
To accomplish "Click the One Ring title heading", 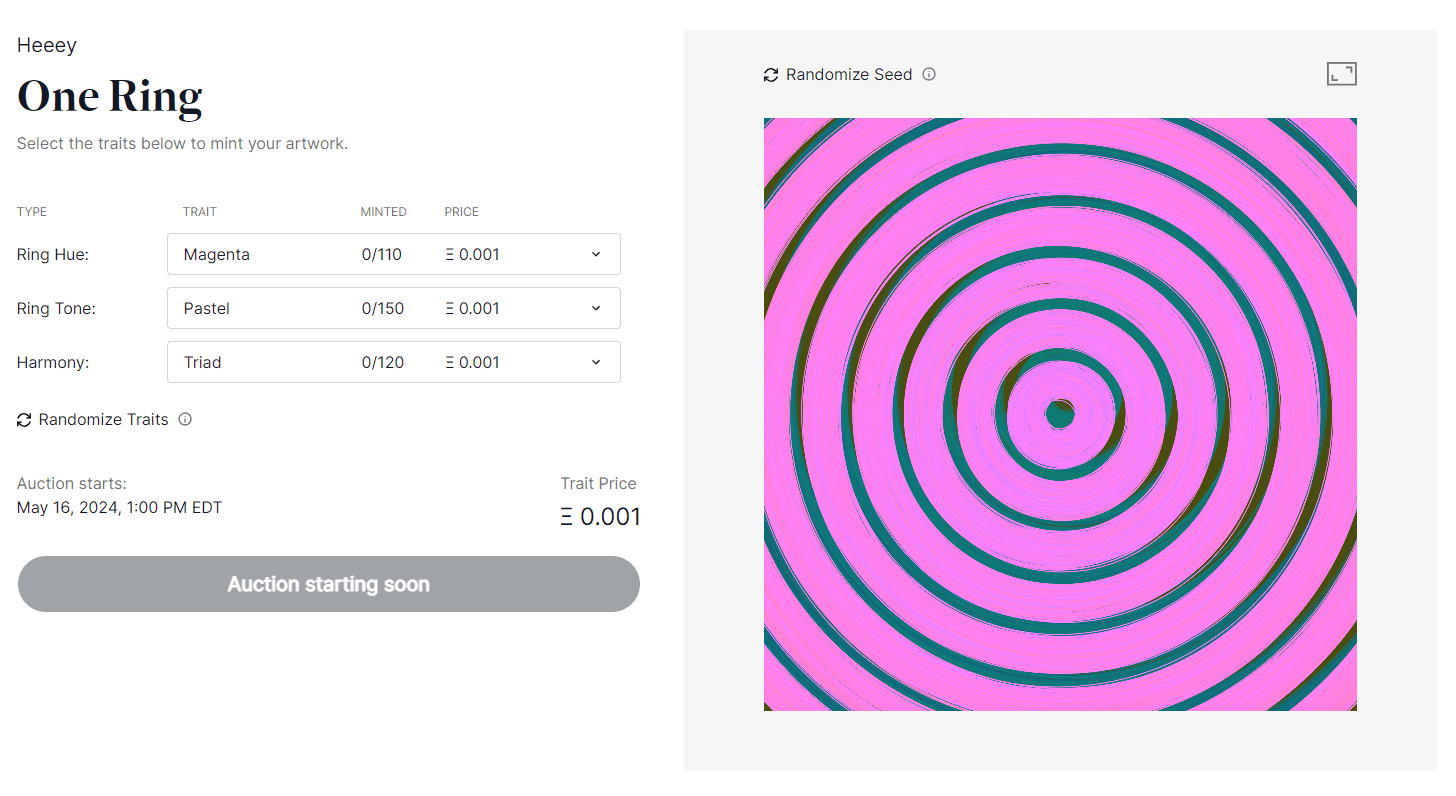I will 110,96.
